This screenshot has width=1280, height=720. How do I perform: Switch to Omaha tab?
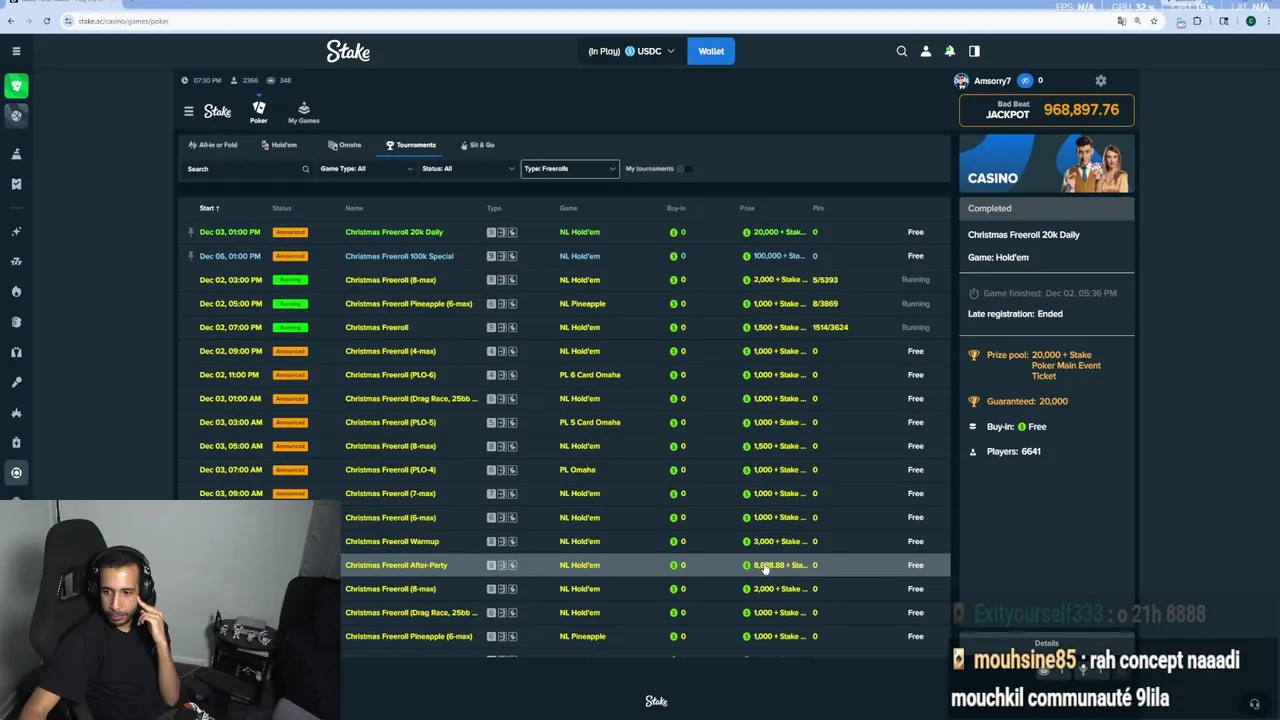coord(345,145)
